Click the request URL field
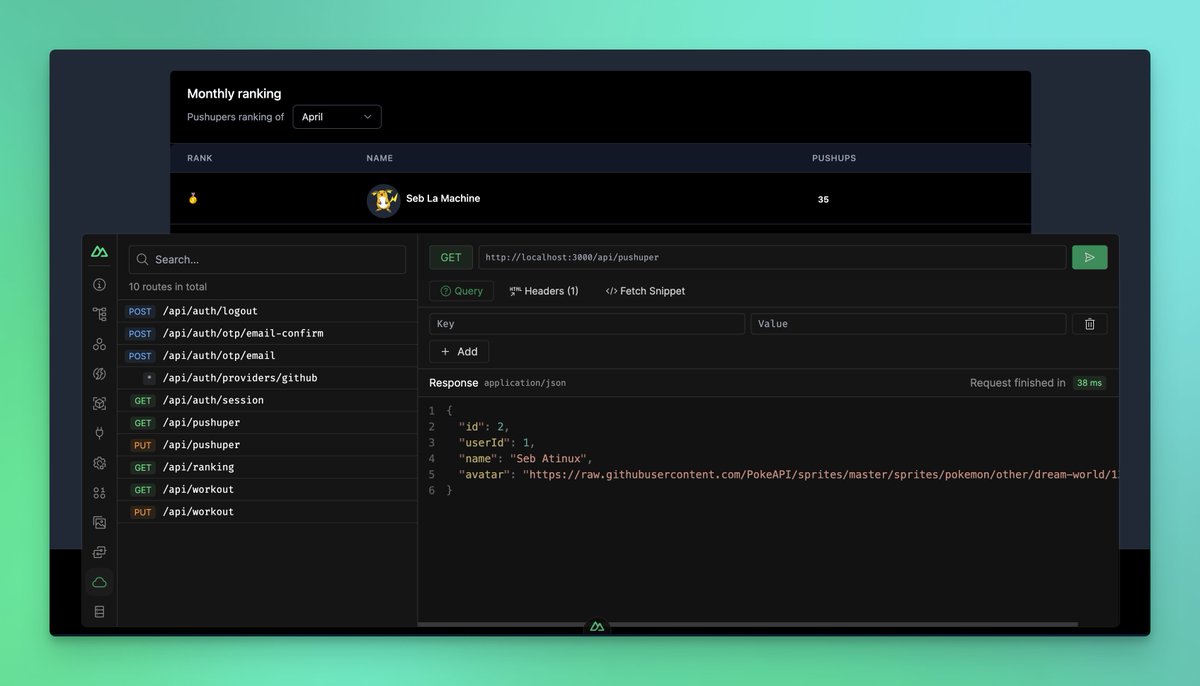The height and width of the screenshot is (686, 1200). point(772,257)
